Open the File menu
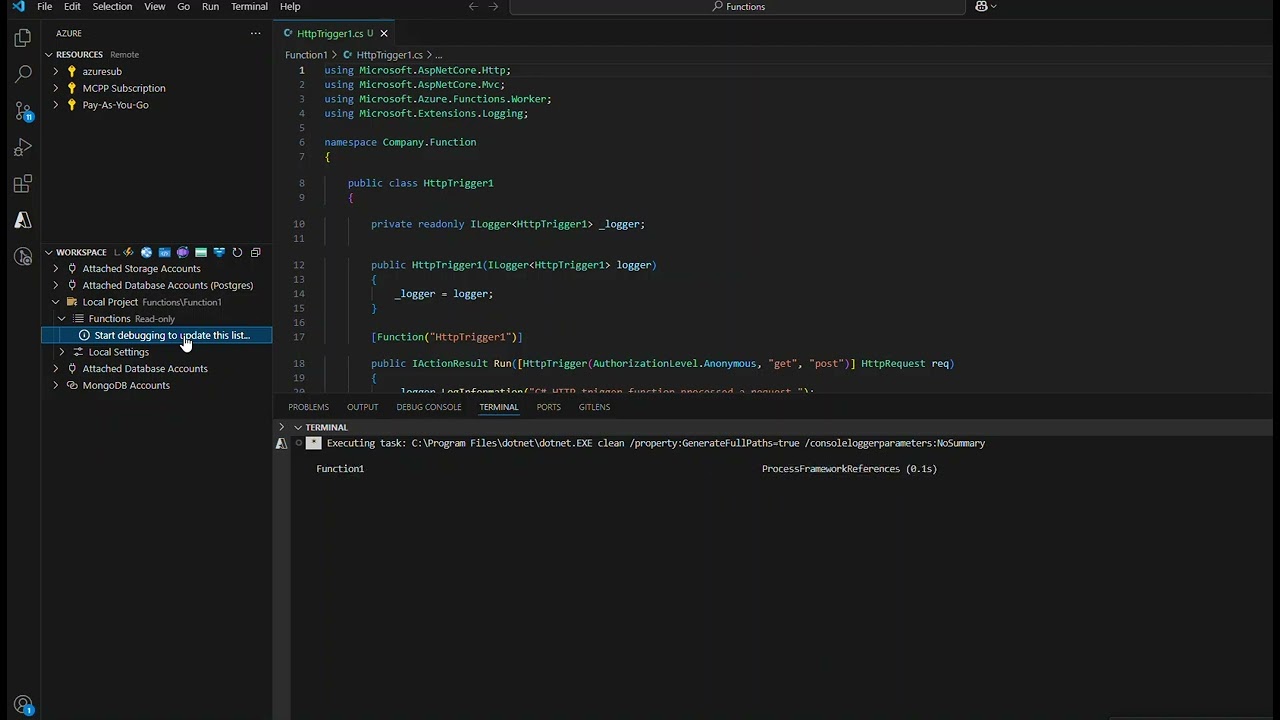Image resolution: width=1280 pixels, height=720 pixels. 45,6
